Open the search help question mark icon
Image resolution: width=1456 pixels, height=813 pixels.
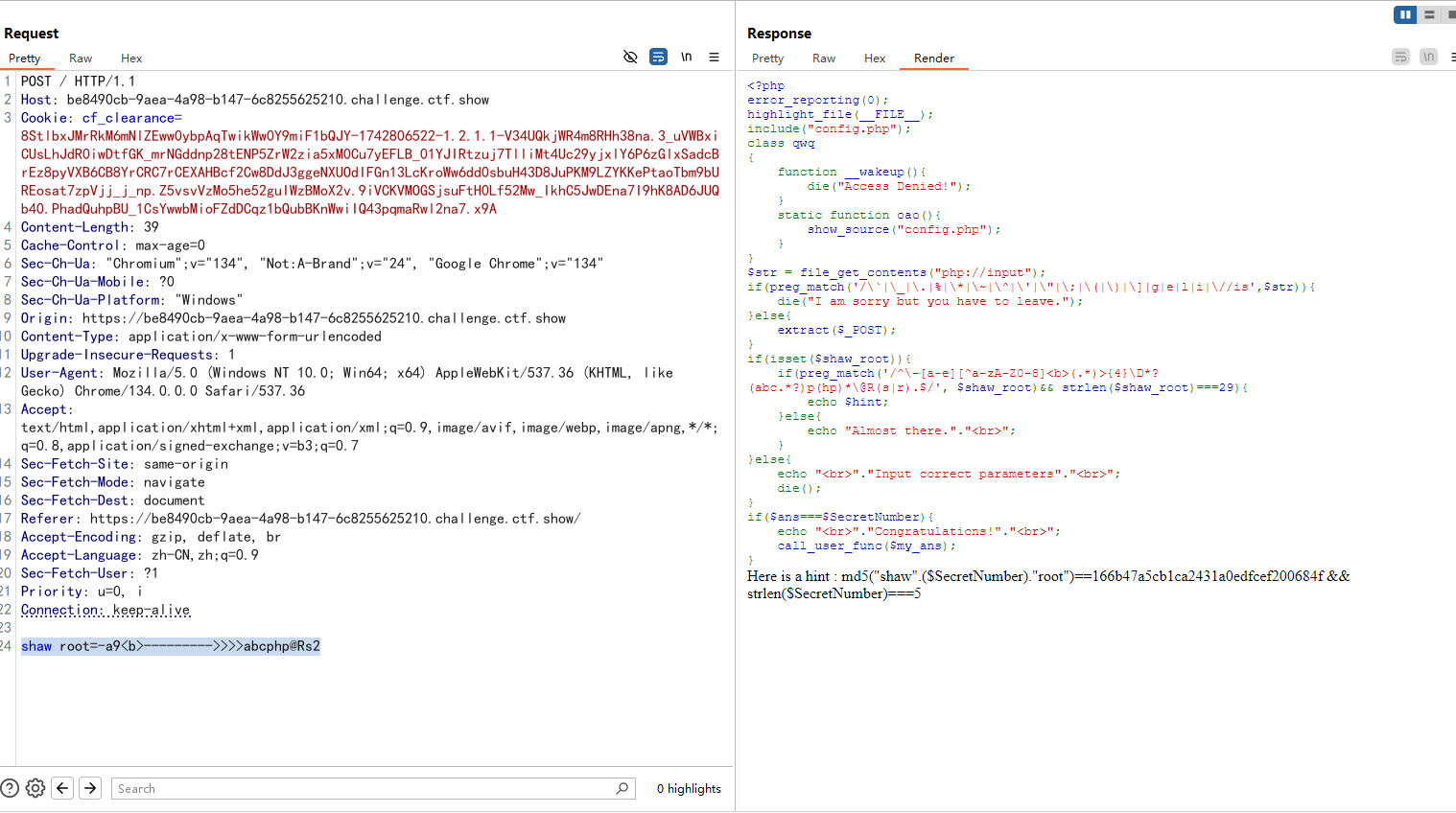tap(10, 788)
